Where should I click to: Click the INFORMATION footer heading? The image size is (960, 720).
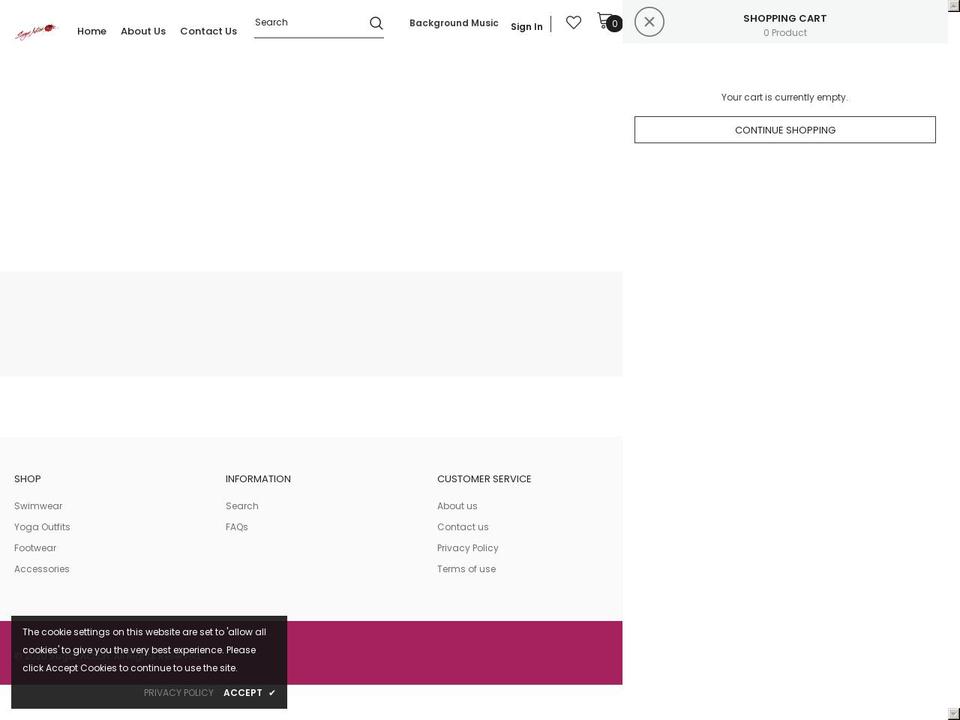[258, 479]
